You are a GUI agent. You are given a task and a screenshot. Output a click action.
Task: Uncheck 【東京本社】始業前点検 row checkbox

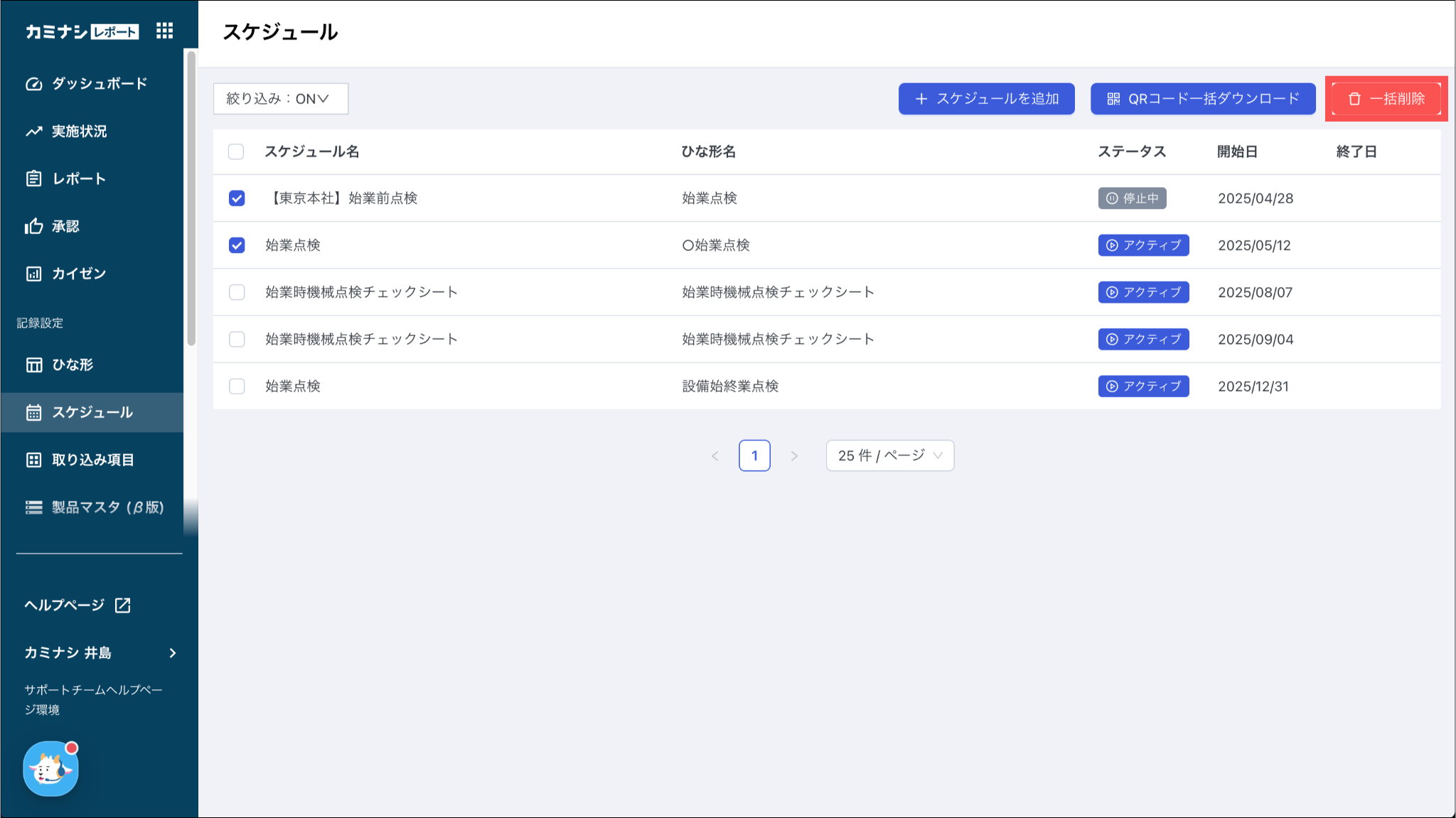(x=237, y=198)
